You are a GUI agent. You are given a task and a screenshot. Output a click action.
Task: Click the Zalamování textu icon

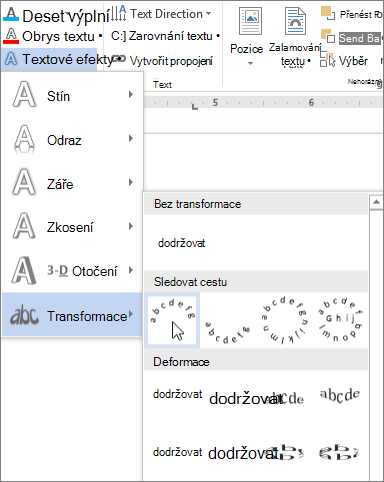click(295, 21)
